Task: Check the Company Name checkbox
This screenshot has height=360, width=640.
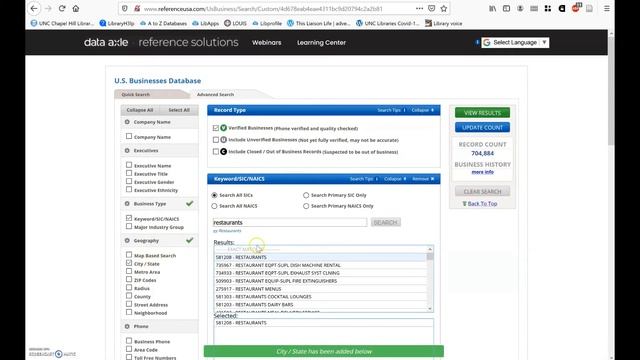Action: tap(129, 136)
